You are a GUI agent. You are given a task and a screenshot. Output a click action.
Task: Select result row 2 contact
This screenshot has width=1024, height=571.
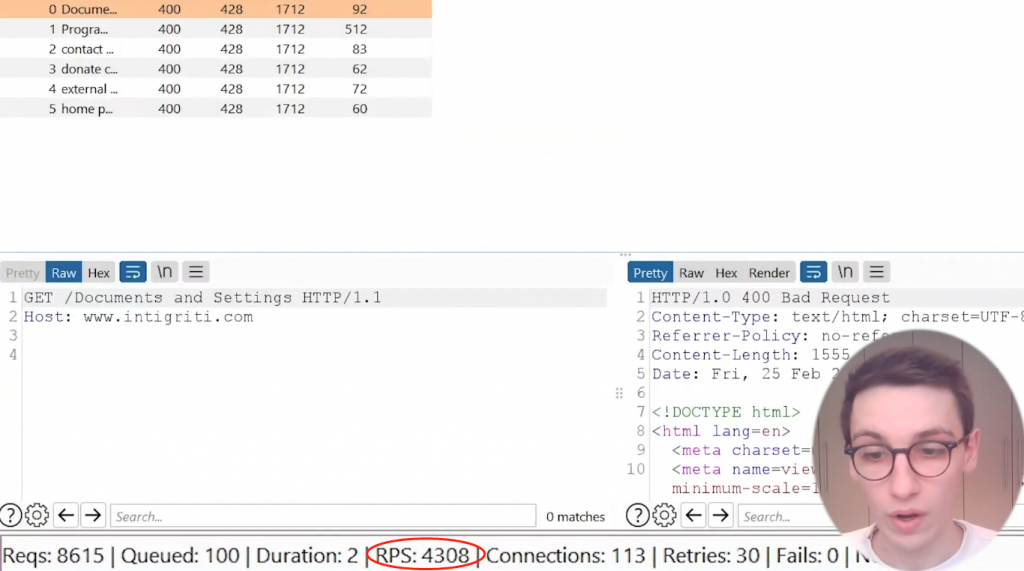click(216, 49)
